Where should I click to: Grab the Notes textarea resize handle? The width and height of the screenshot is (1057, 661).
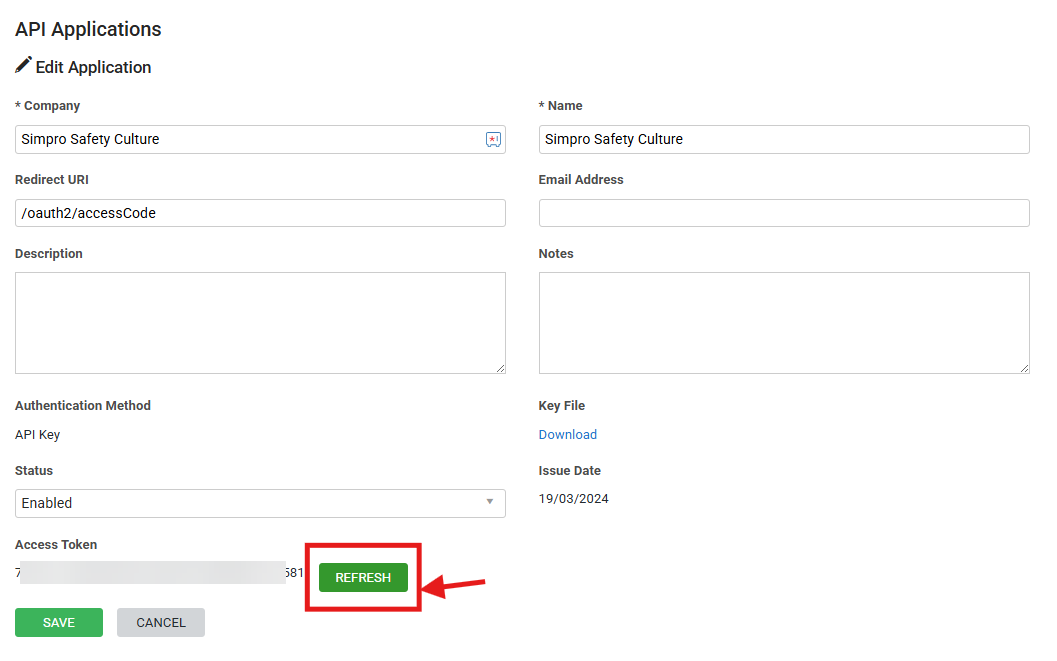pos(1024,368)
